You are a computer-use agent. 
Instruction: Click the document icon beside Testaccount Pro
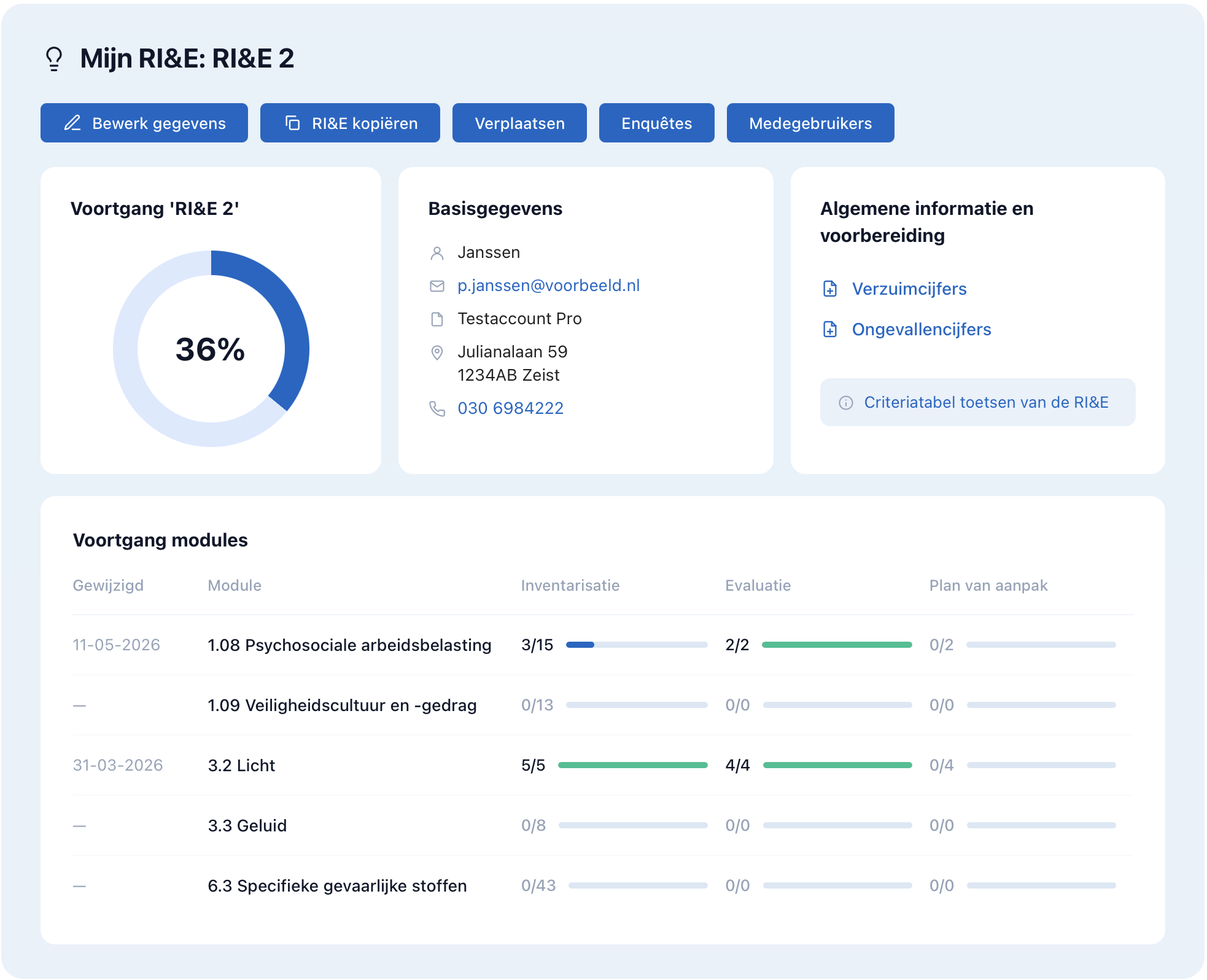click(437, 319)
